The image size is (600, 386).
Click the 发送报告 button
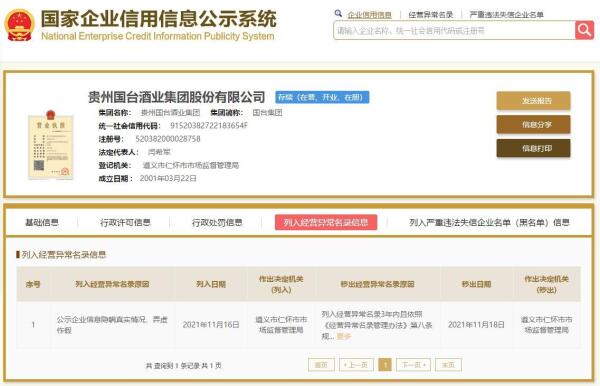(x=533, y=101)
